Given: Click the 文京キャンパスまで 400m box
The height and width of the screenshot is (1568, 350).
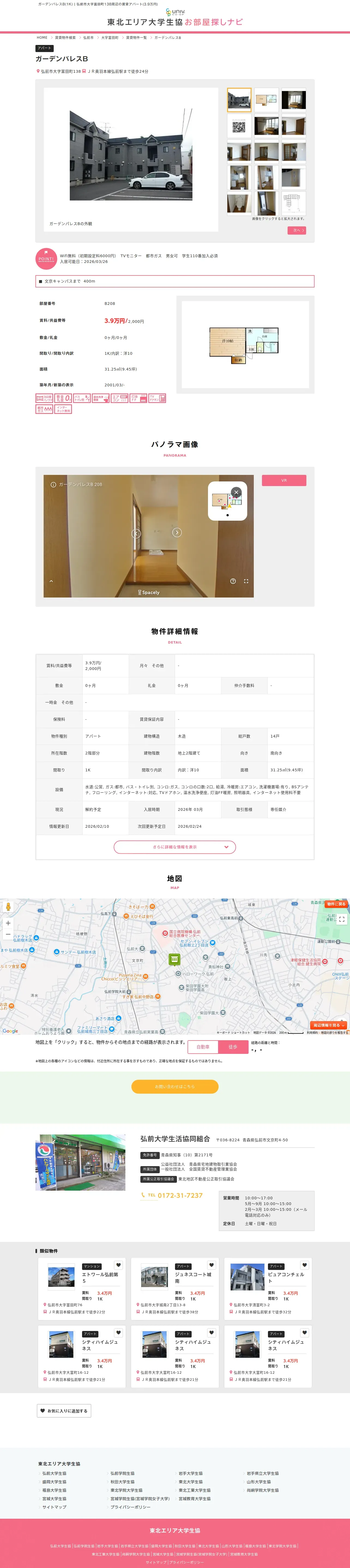Looking at the screenshot, I should [175, 281].
